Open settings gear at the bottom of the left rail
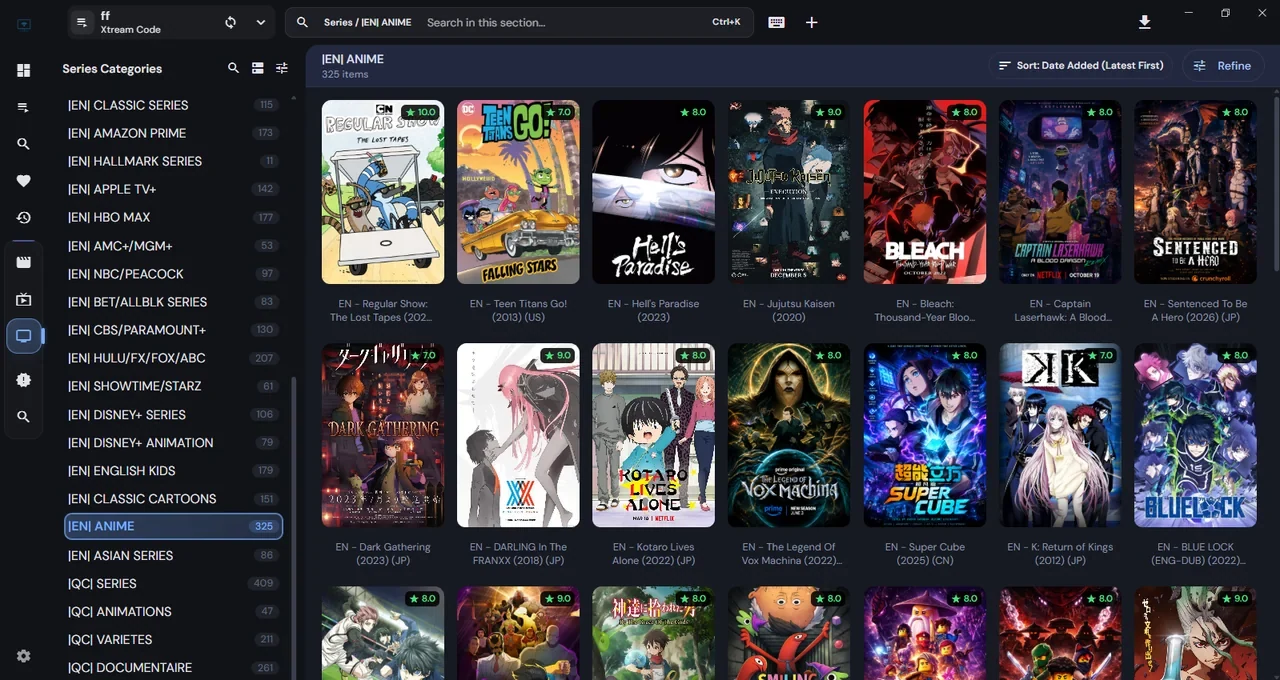1280x680 pixels. pos(24,656)
